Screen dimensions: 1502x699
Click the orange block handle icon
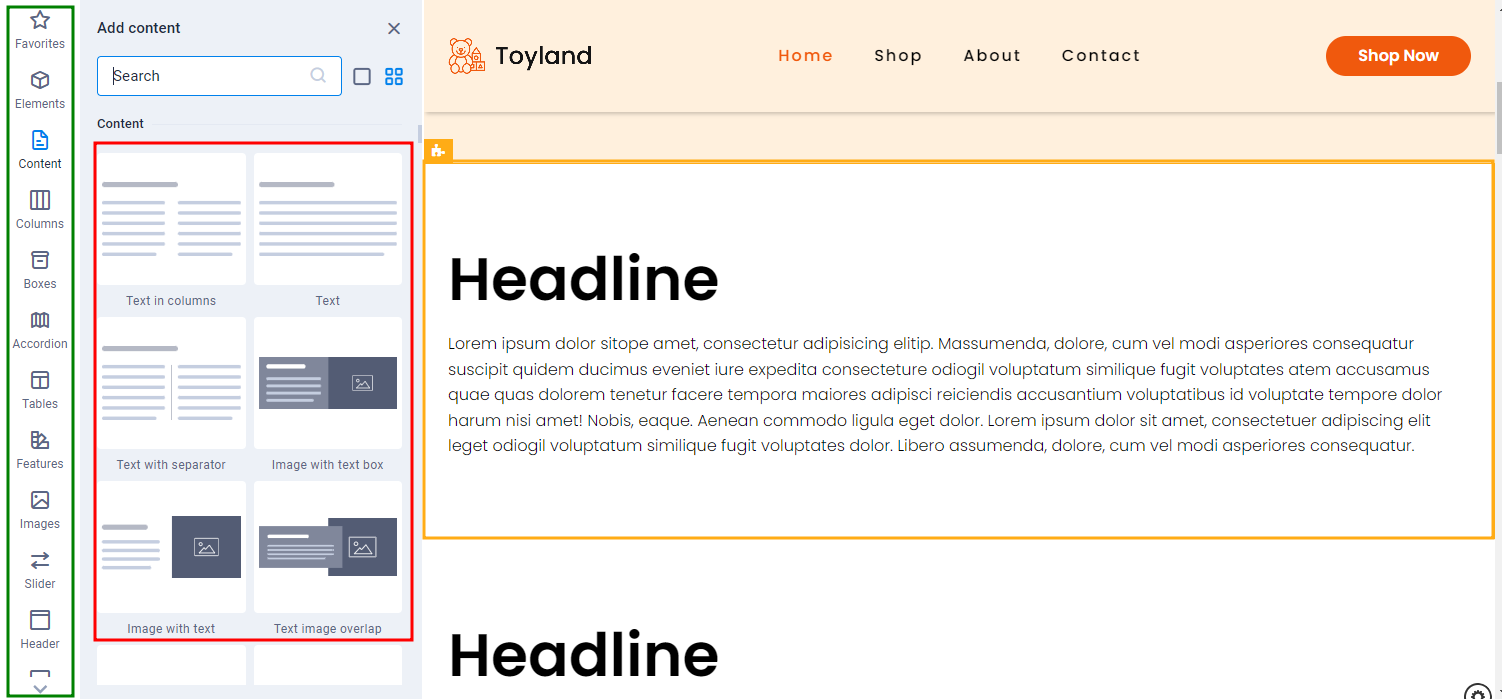438,151
